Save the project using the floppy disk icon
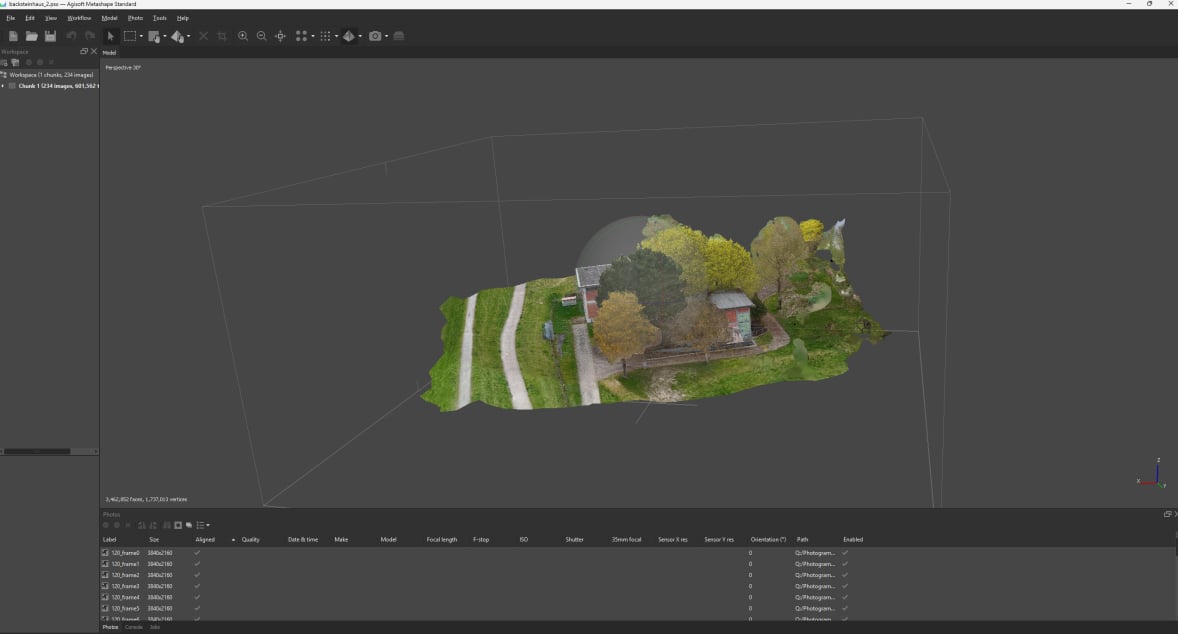Screen dimensions: 1178x634 point(50,36)
